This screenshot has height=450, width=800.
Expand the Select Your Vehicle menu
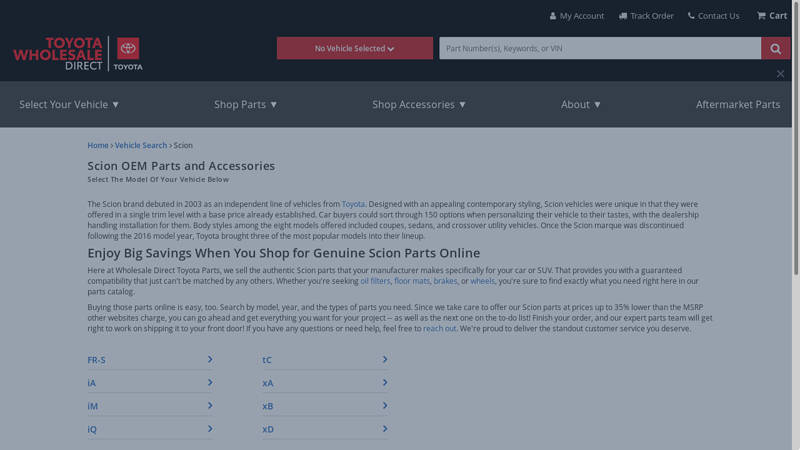click(69, 104)
